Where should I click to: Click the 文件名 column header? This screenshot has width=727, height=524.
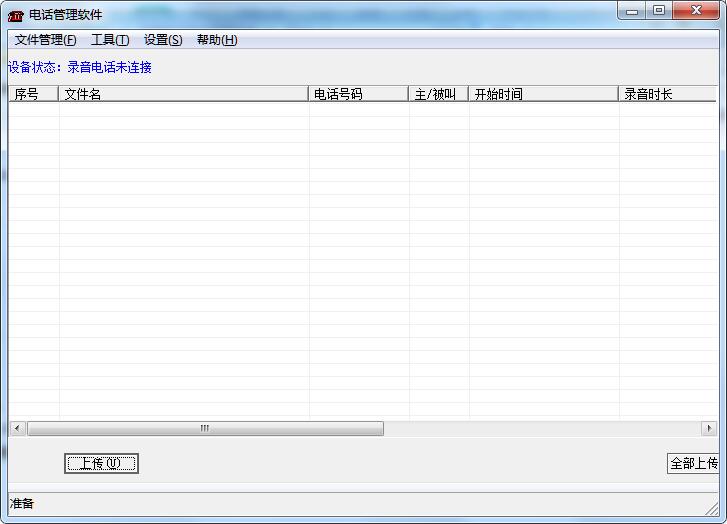[184, 94]
